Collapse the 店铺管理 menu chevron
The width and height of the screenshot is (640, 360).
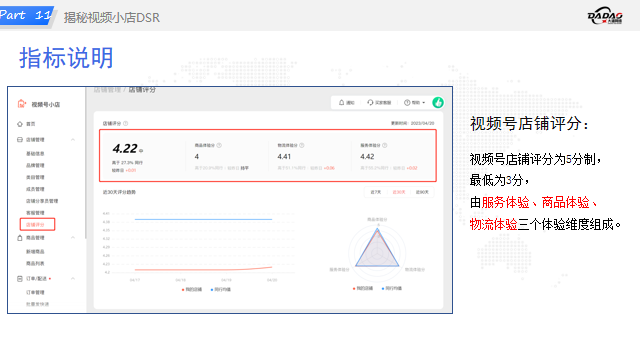73,140
